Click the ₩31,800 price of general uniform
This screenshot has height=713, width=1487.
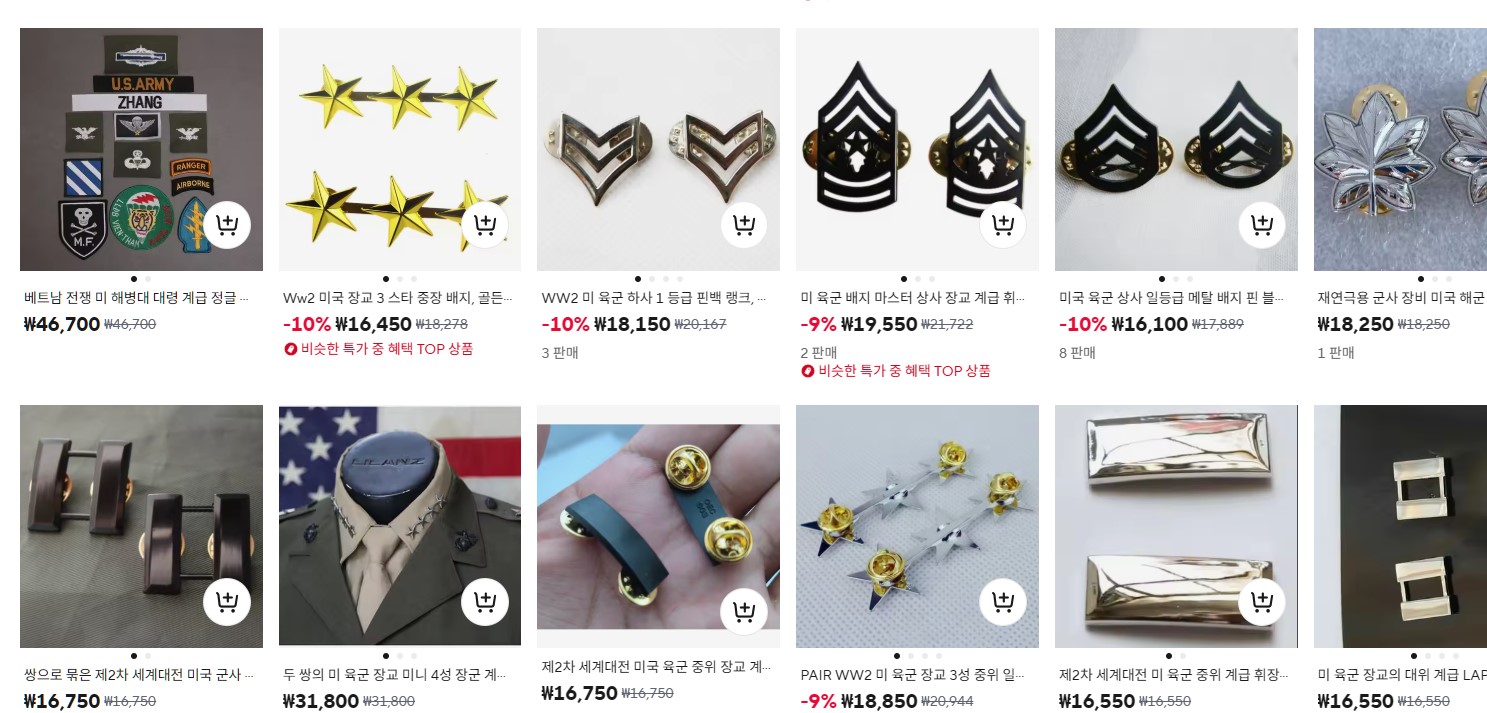[321, 701]
